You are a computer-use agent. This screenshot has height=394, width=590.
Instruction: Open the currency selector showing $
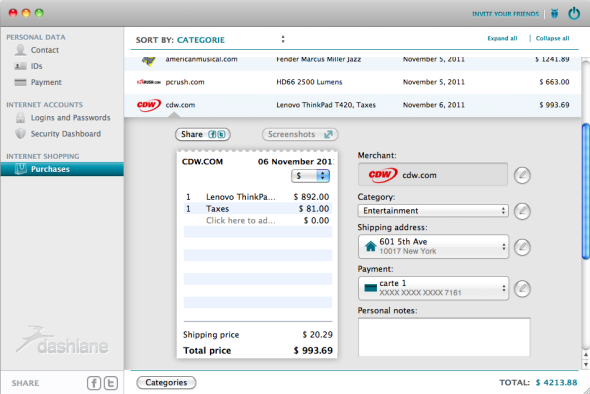(310, 176)
